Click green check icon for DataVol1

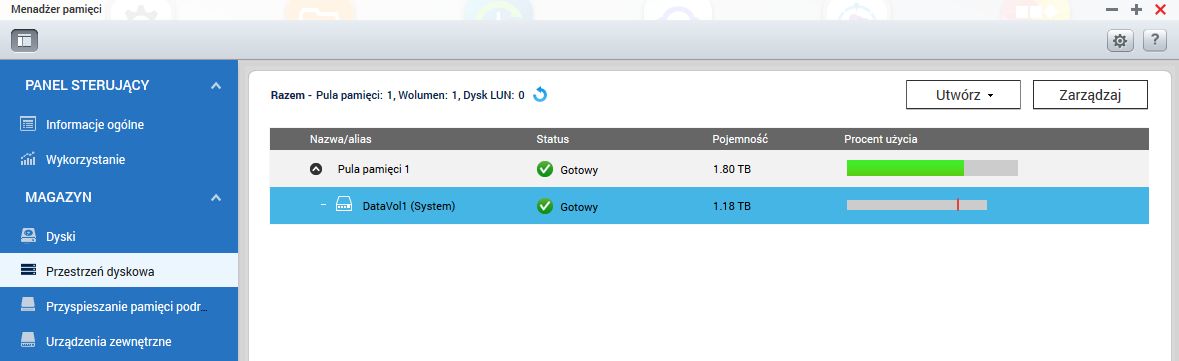[x=545, y=205]
